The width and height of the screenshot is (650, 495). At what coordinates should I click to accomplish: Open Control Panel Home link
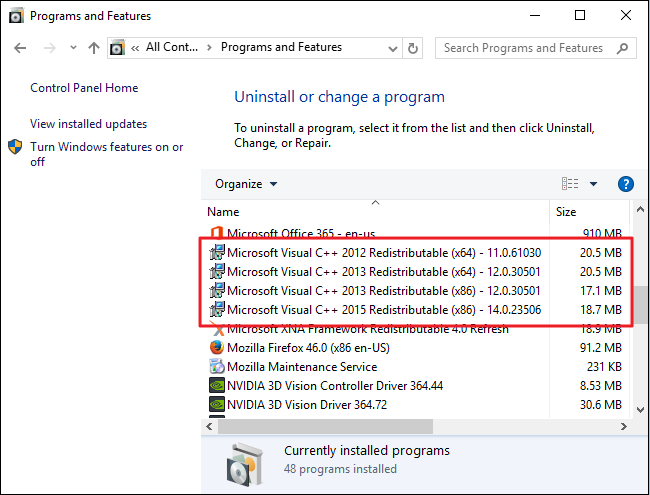point(84,88)
